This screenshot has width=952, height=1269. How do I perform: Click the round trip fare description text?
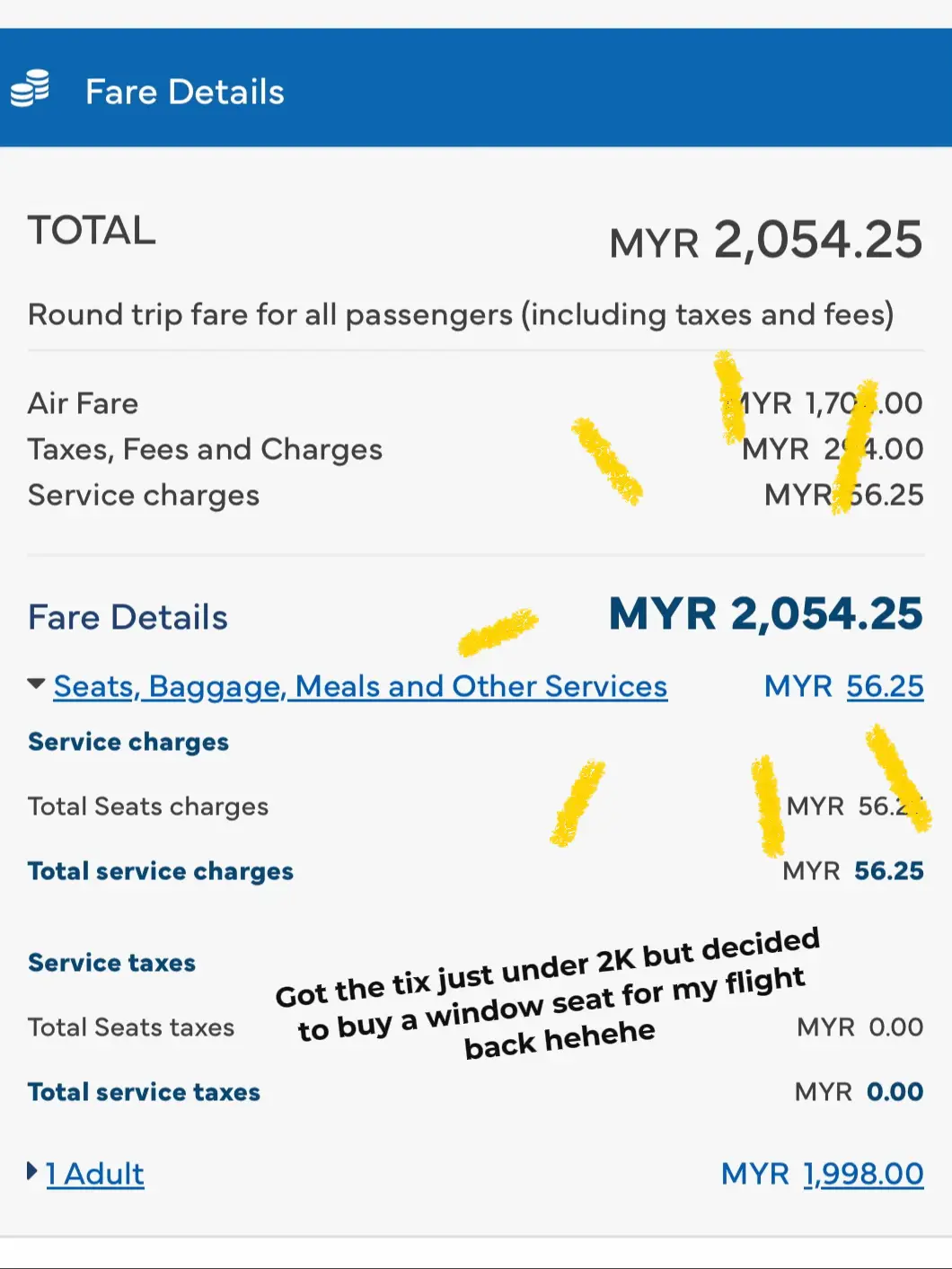pyautogui.click(x=461, y=315)
